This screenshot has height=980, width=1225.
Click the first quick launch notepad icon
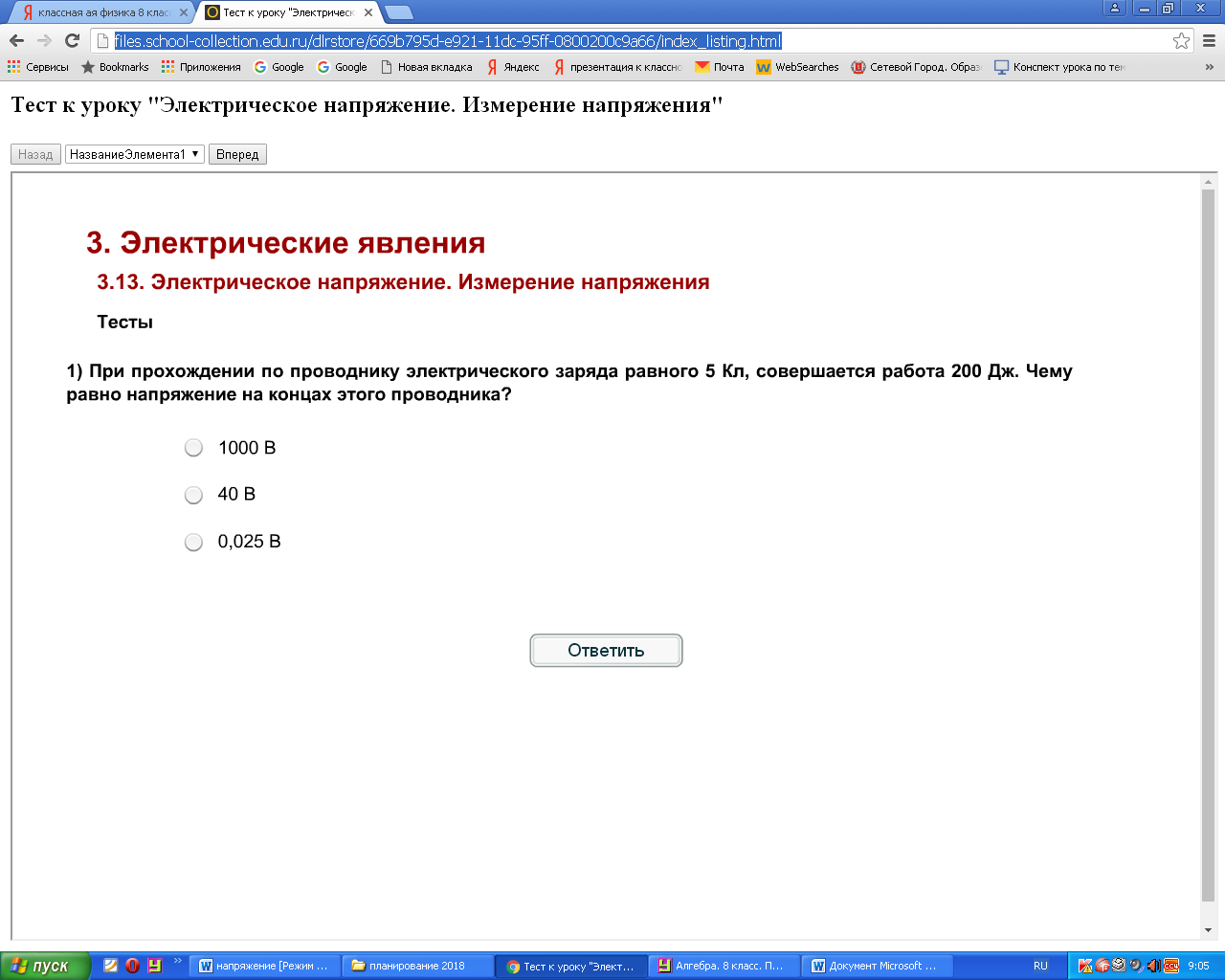(x=110, y=966)
